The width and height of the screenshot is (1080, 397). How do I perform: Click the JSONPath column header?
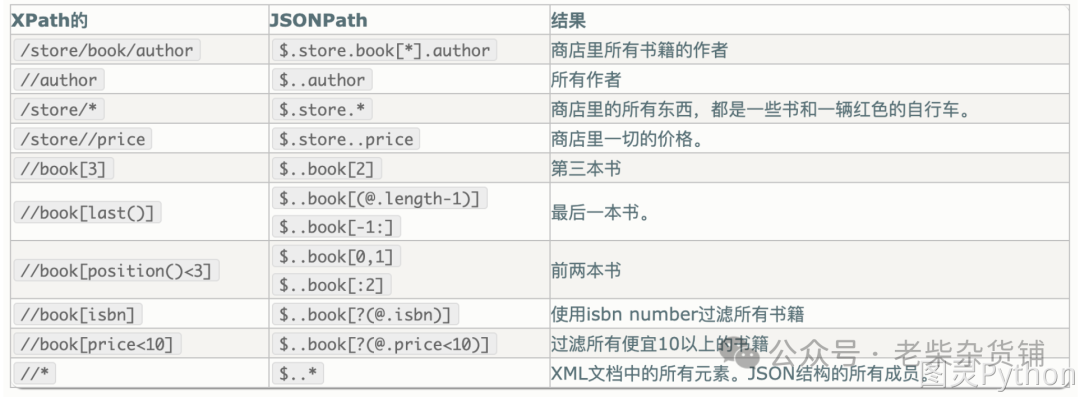click(318, 21)
